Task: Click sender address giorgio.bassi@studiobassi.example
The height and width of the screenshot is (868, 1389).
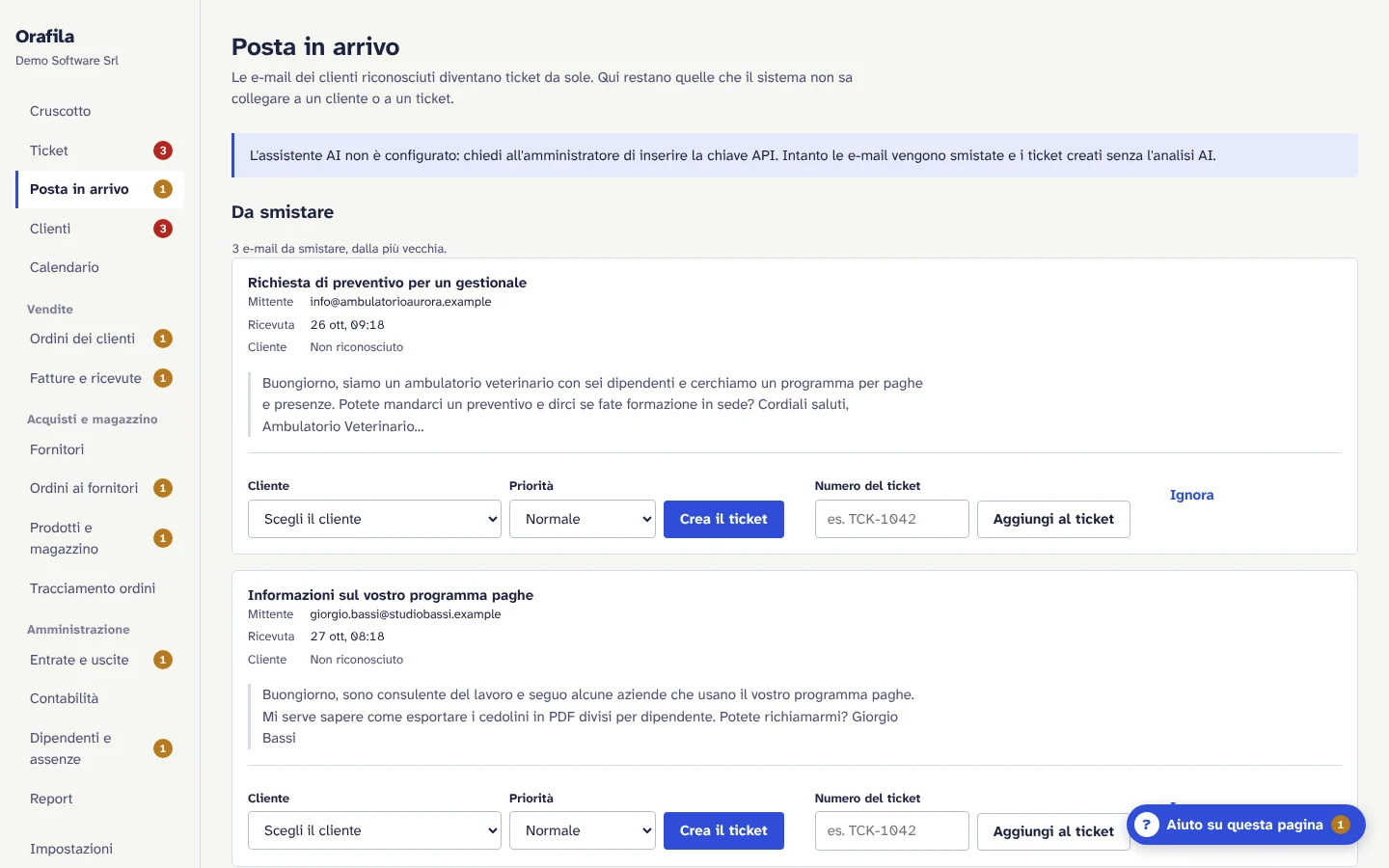Action: [x=405, y=614]
